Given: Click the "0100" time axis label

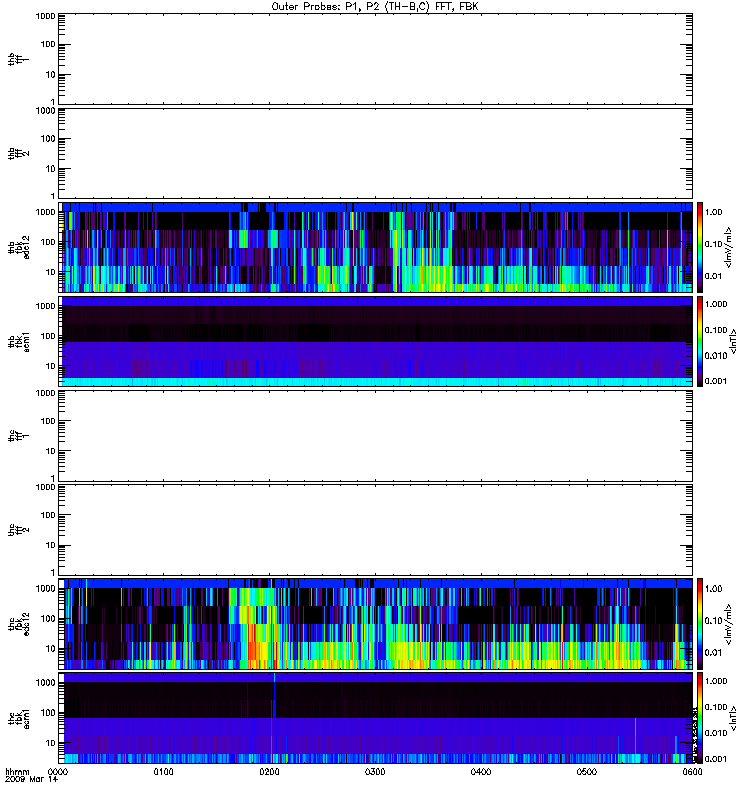Looking at the screenshot, I should click(163, 772).
